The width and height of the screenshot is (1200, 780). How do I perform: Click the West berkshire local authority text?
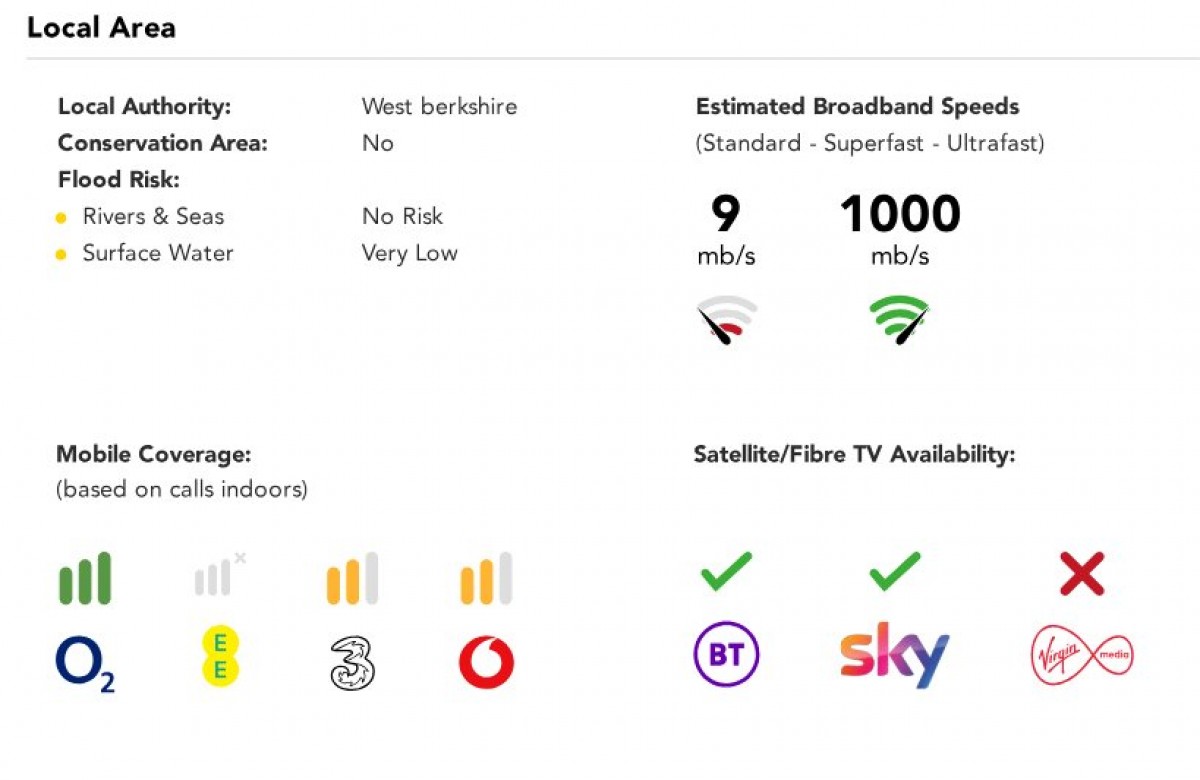(x=439, y=106)
